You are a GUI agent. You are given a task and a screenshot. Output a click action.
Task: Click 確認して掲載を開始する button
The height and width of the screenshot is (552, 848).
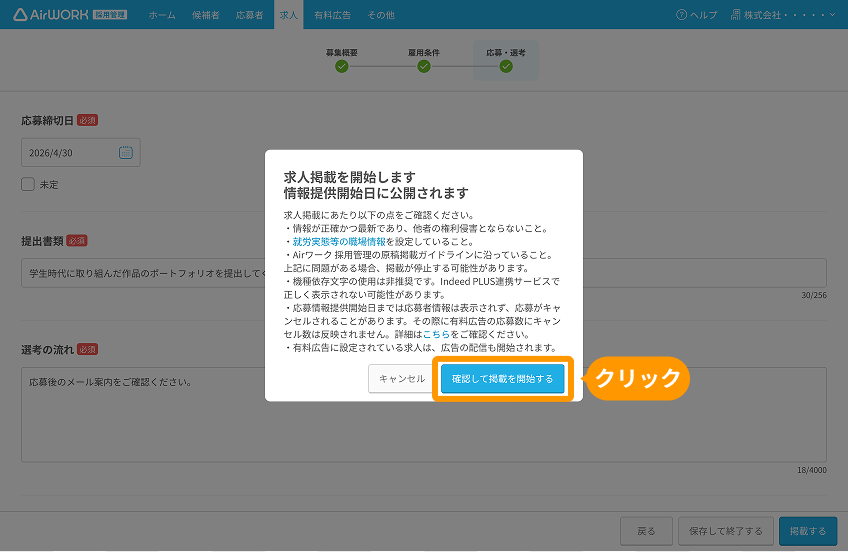502,378
